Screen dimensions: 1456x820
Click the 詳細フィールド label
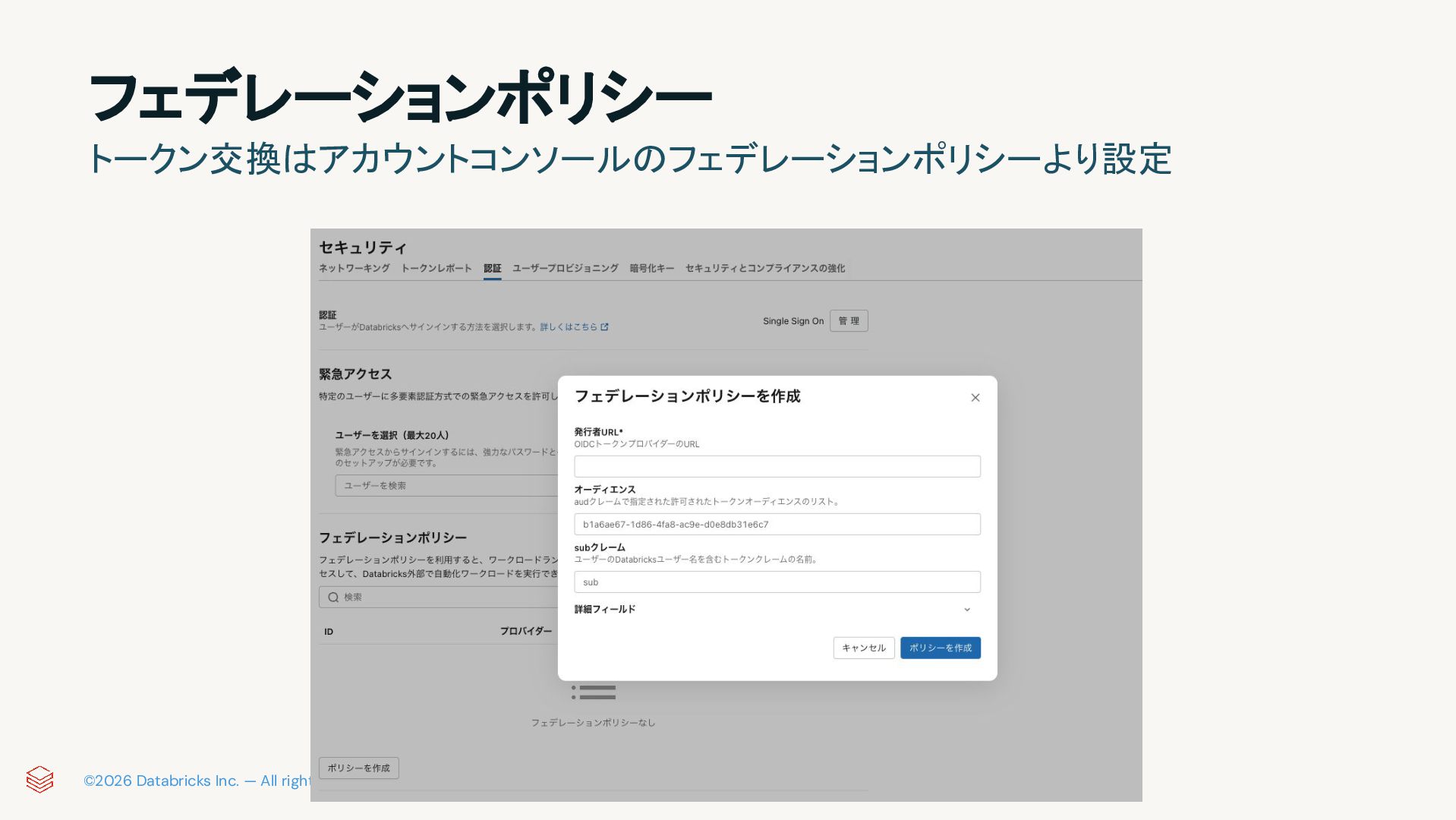pos(605,610)
